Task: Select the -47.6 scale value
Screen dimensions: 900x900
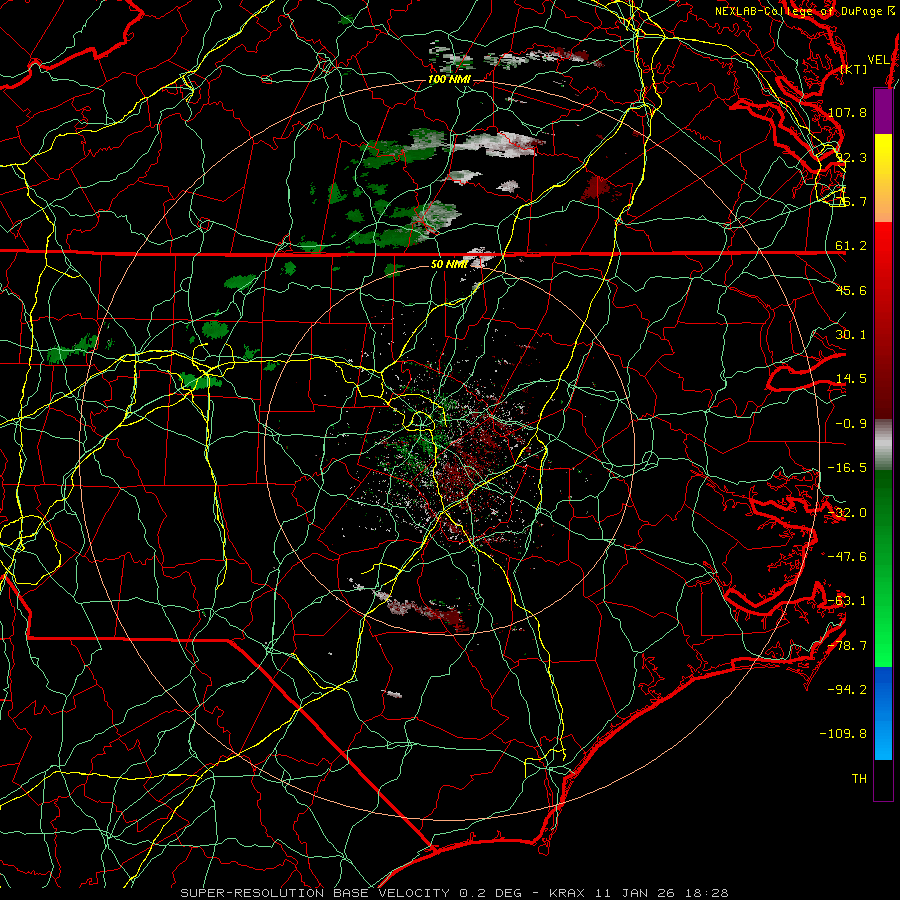Action: click(847, 557)
